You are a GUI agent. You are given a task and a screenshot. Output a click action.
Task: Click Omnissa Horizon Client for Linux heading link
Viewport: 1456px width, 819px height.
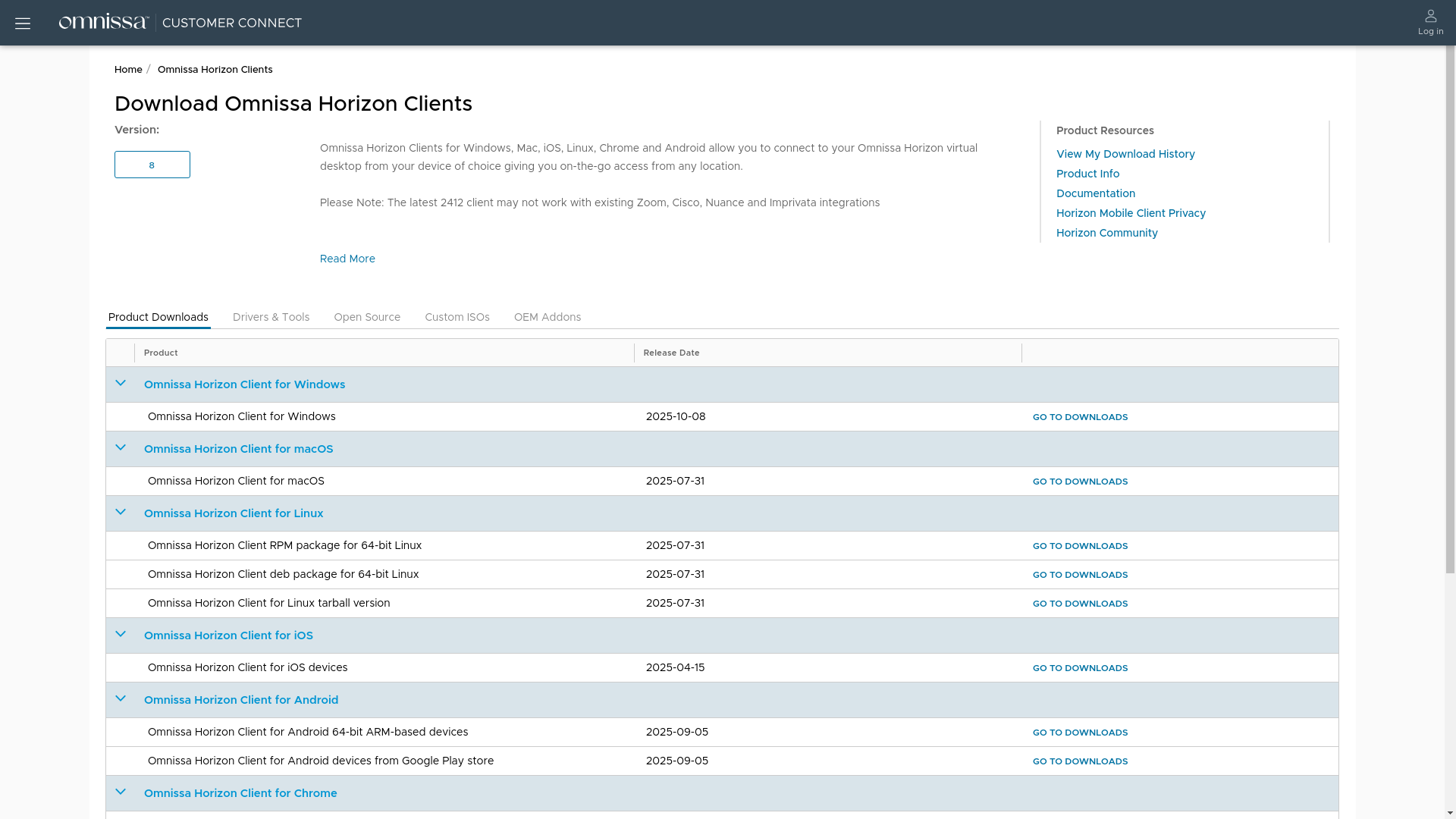(234, 513)
